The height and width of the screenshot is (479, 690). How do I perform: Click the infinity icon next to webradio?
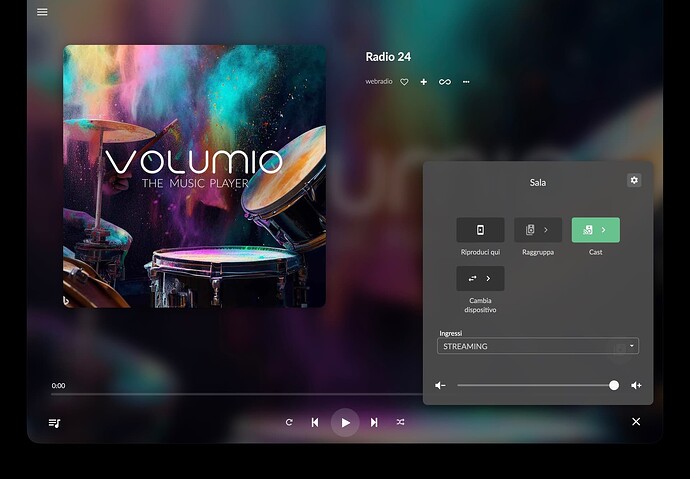(x=445, y=82)
